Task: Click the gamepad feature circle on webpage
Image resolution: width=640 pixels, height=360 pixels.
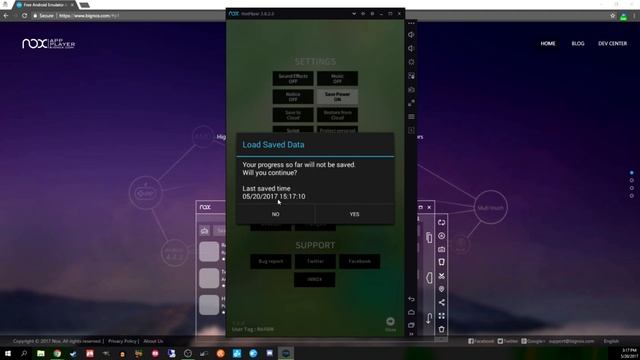Action: [x=145, y=193]
